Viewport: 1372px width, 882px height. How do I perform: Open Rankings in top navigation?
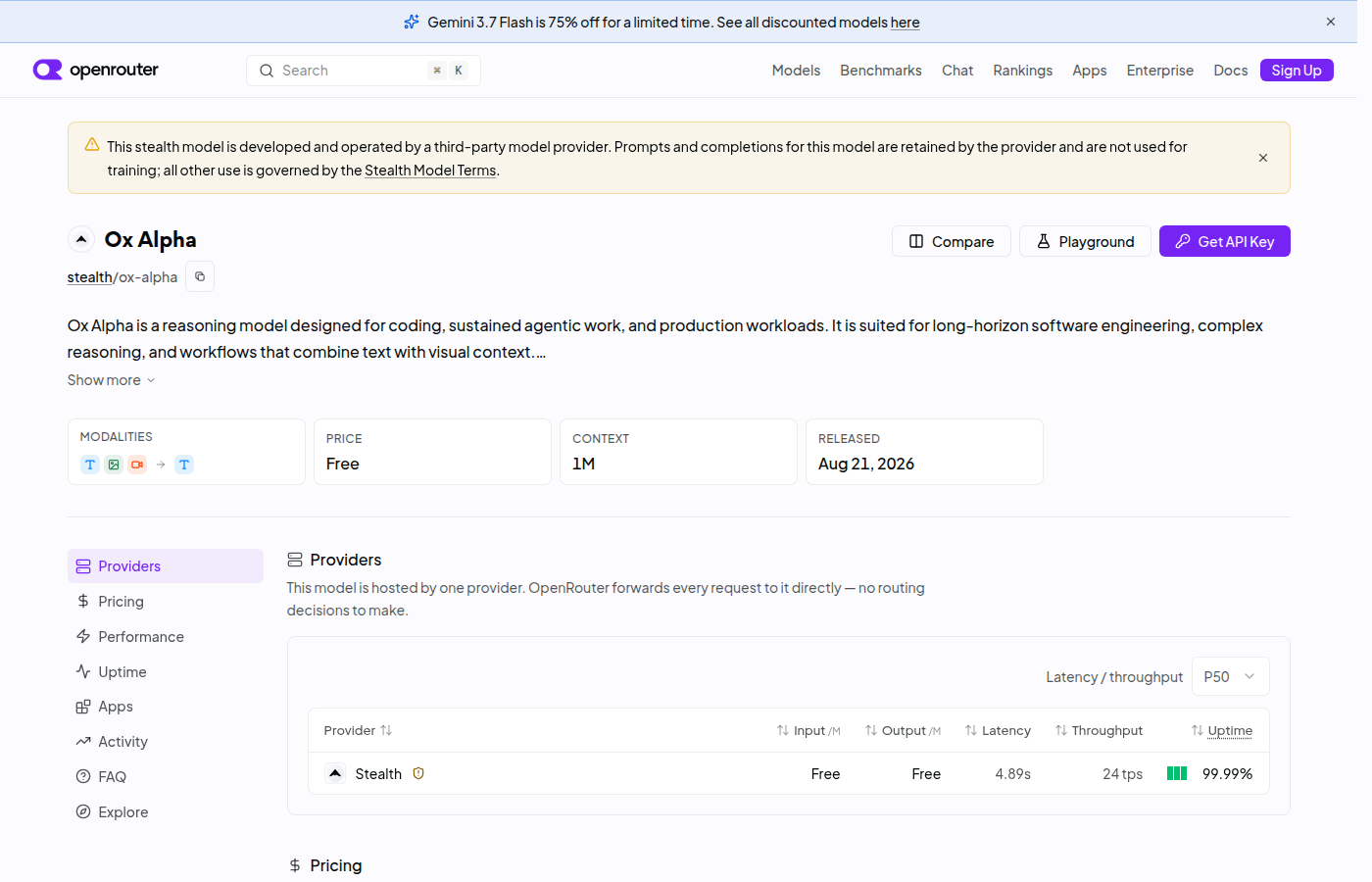[x=1022, y=71]
